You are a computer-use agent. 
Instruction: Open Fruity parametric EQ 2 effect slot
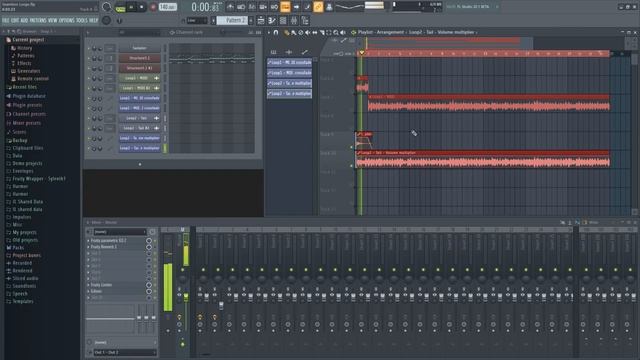[116, 241]
